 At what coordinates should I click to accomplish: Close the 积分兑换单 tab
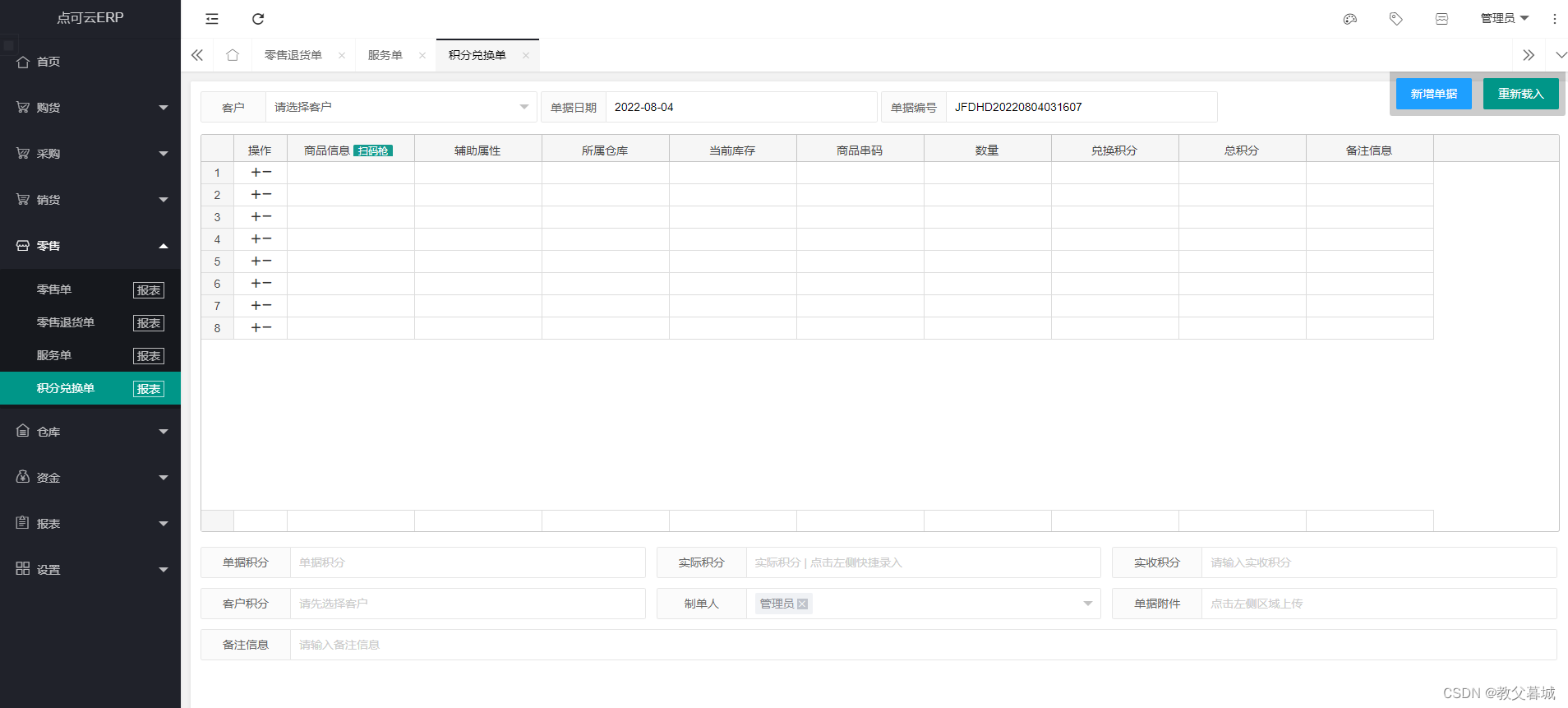click(x=526, y=55)
